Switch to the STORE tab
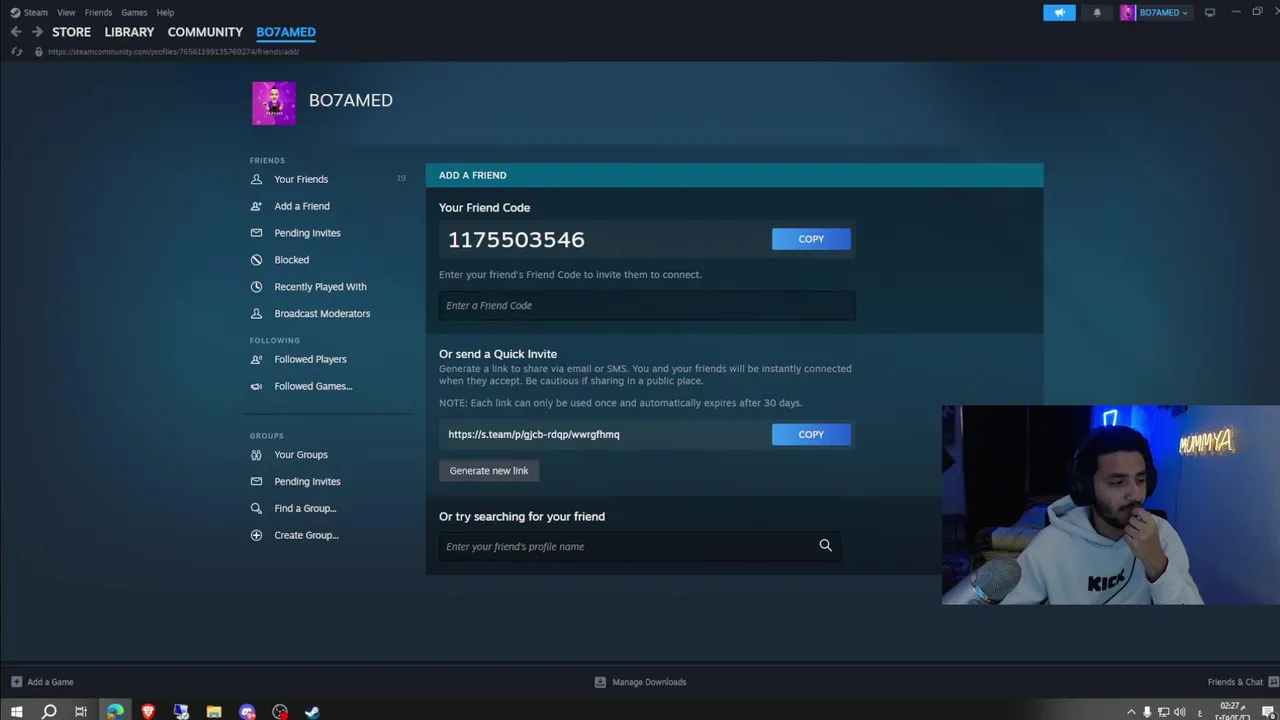The width and height of the screenshot is (1280, 720). (x=71, y=32)
